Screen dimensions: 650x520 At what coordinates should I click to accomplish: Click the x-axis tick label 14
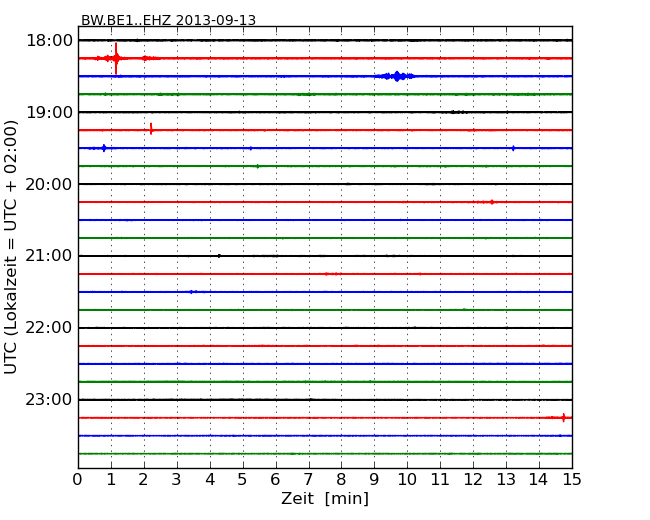538,479
